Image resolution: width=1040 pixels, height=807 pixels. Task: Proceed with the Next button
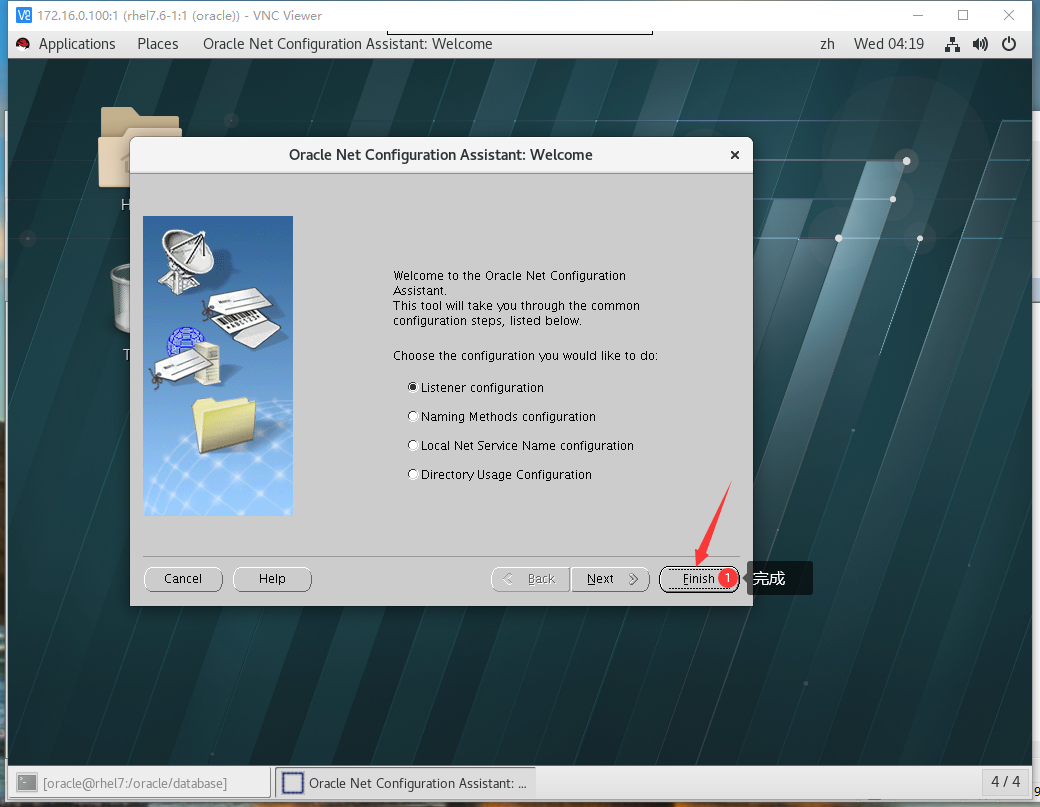[x=610, y=579]
